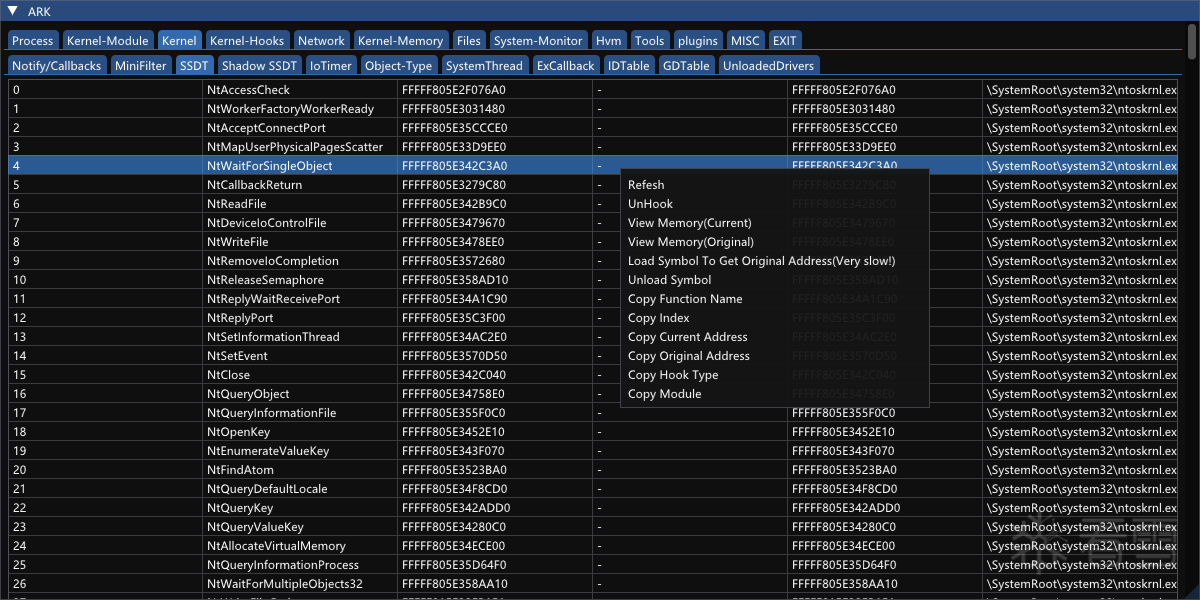
Task: Open the Kernel-Hooks tab
Action: 247,41
